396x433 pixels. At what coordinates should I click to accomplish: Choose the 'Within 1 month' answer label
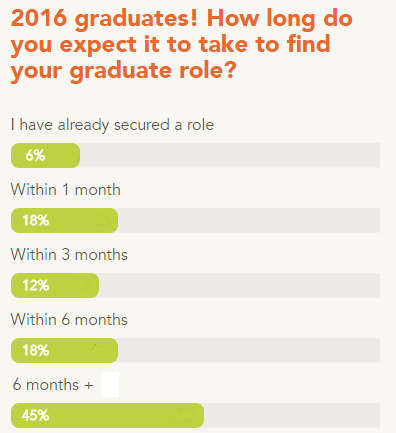(x=66, y=190)
